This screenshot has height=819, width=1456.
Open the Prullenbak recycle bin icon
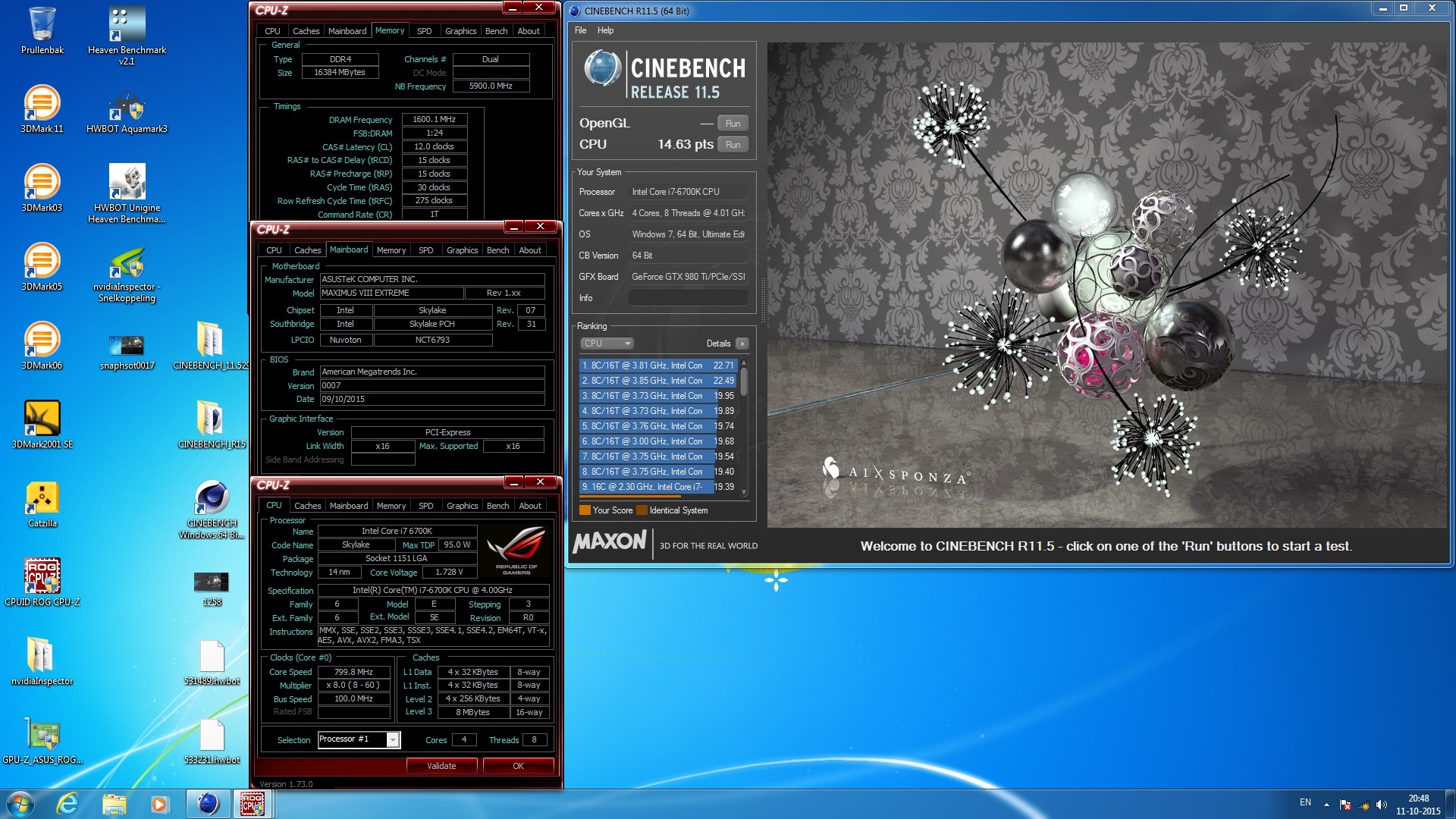pyautogui.click(x=42, y=30)
